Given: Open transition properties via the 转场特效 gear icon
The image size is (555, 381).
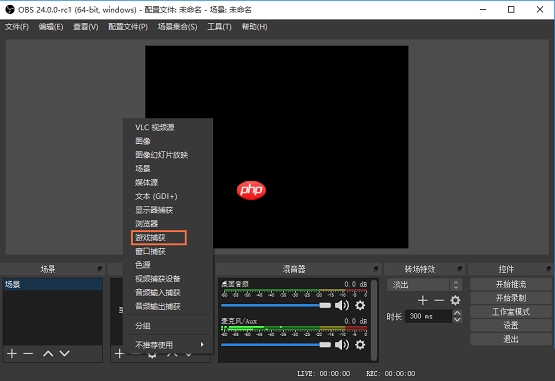Looking at the screenshot, I should [455, 301].
